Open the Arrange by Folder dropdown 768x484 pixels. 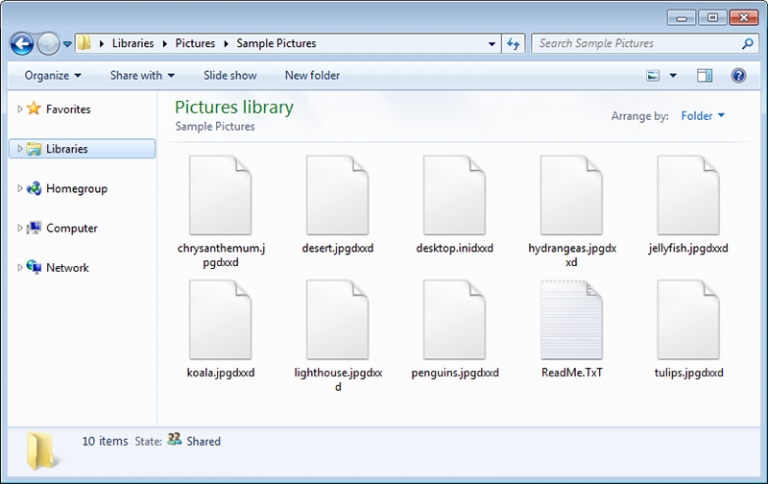(702, 116)
